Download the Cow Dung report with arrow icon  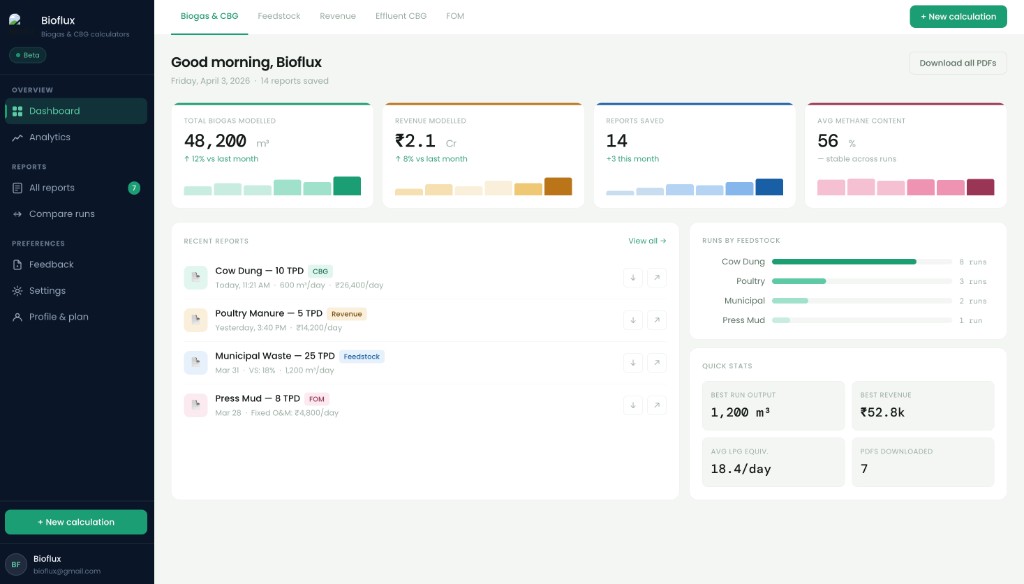coord(632,277)
